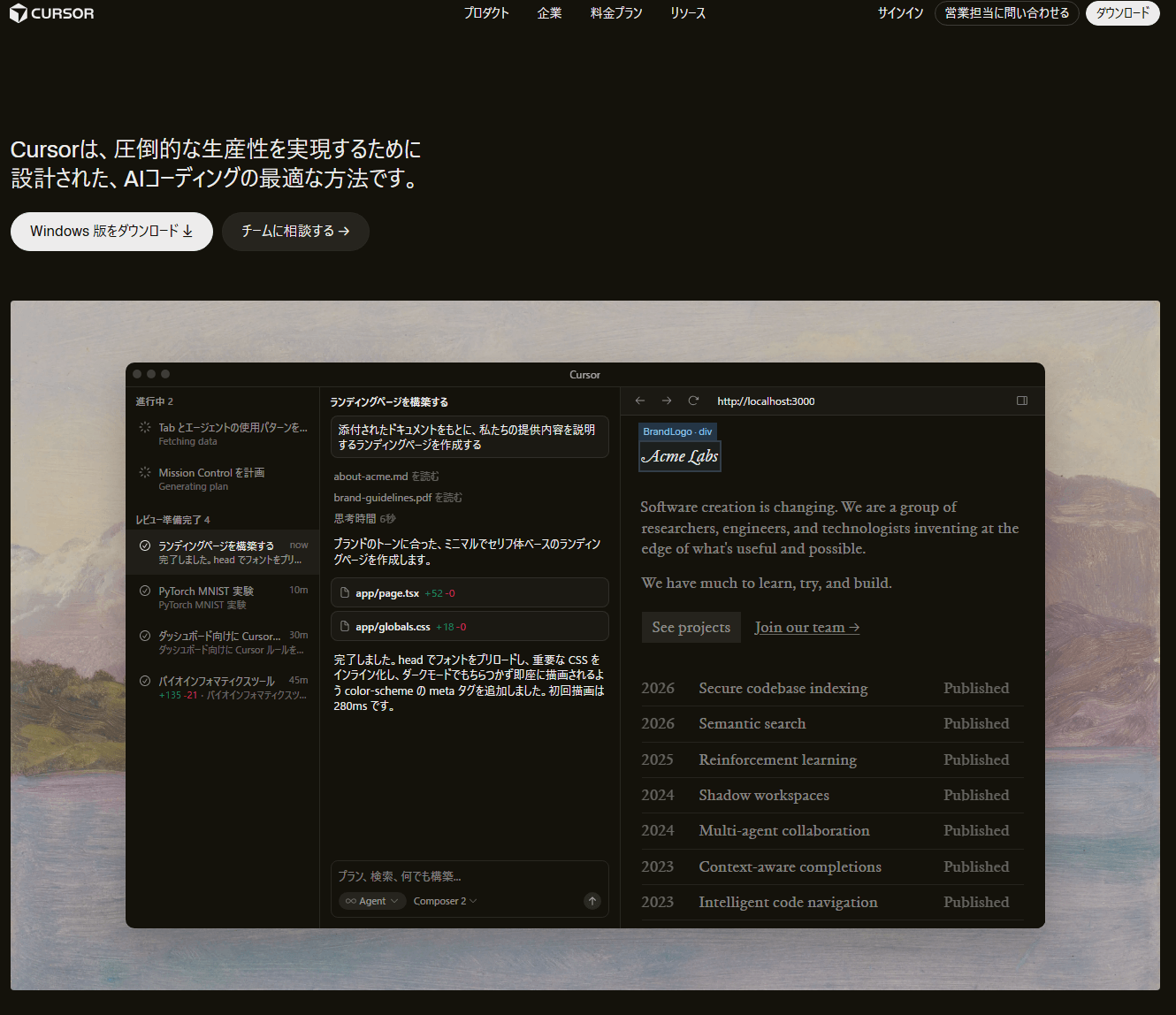This screenshot has height=1015, width=1176.
Task: Click the prompt input field
Action: [460, 876]
